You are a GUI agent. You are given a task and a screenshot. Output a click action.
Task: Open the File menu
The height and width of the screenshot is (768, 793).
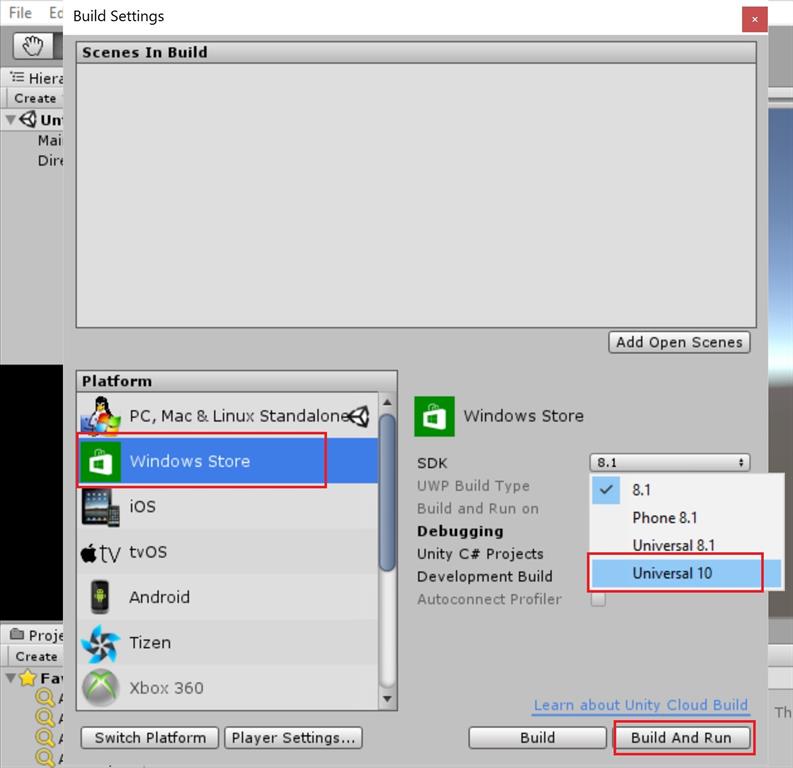tap(20, 13)
